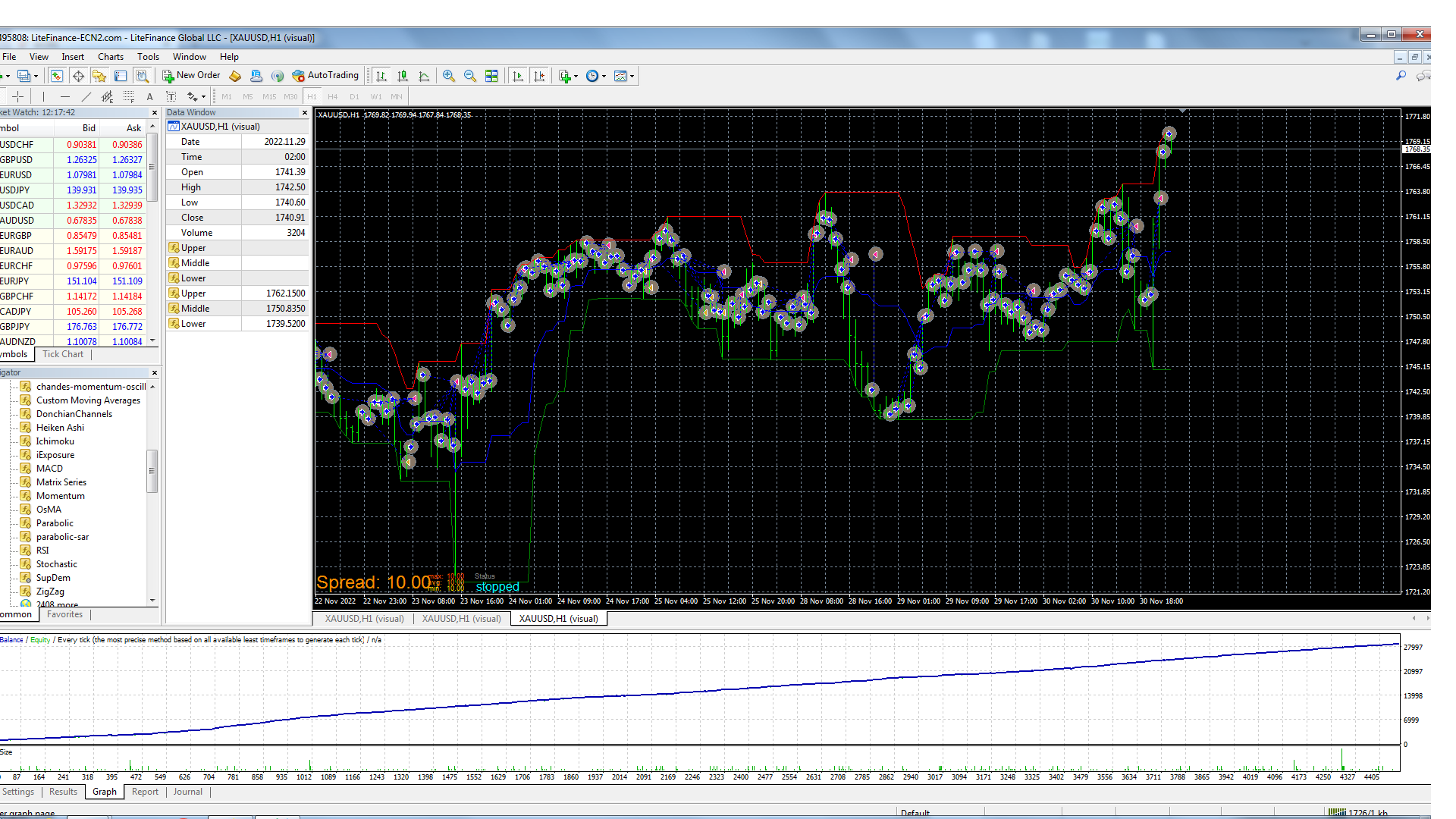The width and height of the screenshot is (1456, 819).
Task: Open the tester Journal tab
Action: pyautogui.click(x=187, y=792)
